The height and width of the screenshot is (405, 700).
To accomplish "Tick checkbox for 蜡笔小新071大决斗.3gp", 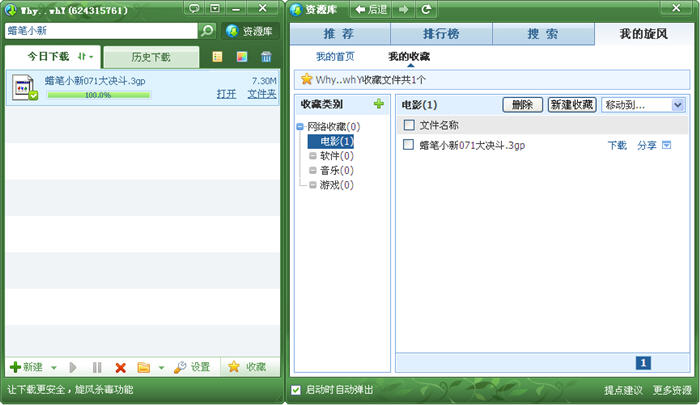I will (x=408, y=145).
